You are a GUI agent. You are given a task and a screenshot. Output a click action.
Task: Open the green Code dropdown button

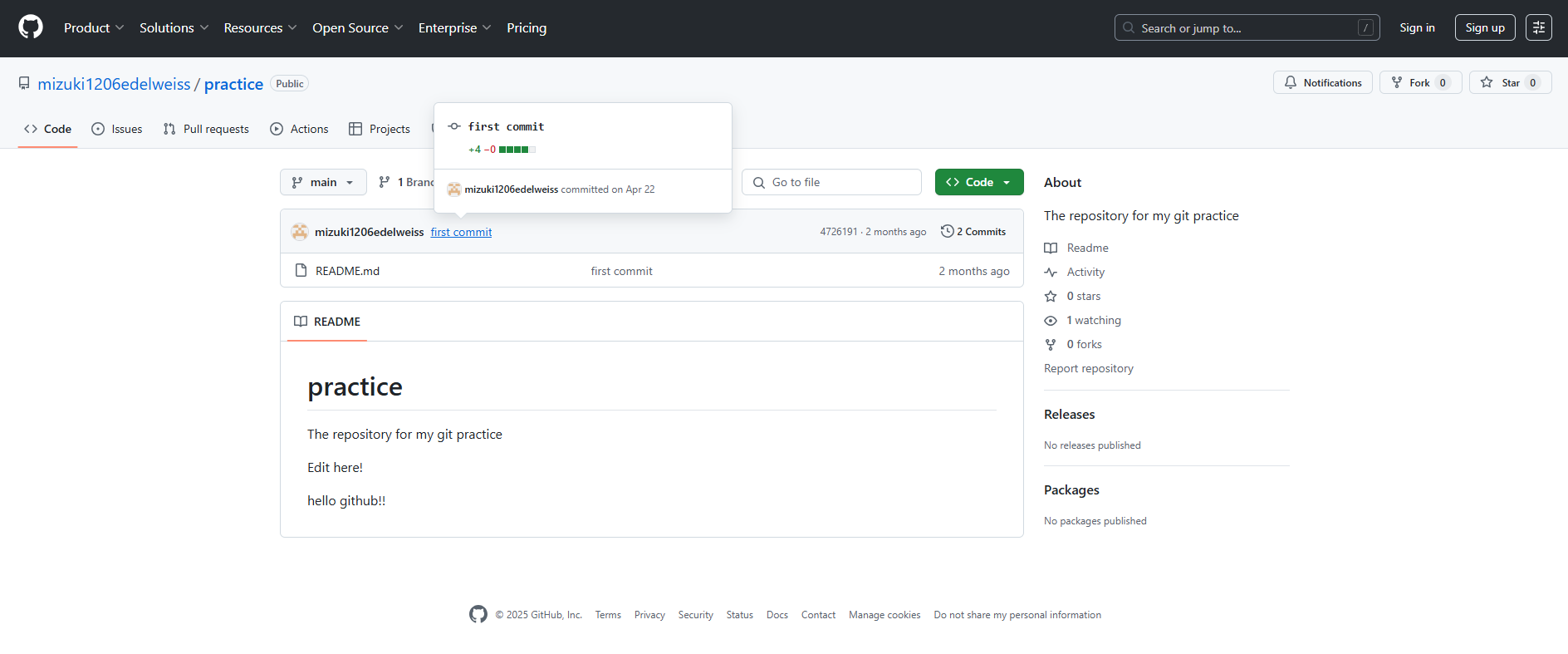coord(979,182)
